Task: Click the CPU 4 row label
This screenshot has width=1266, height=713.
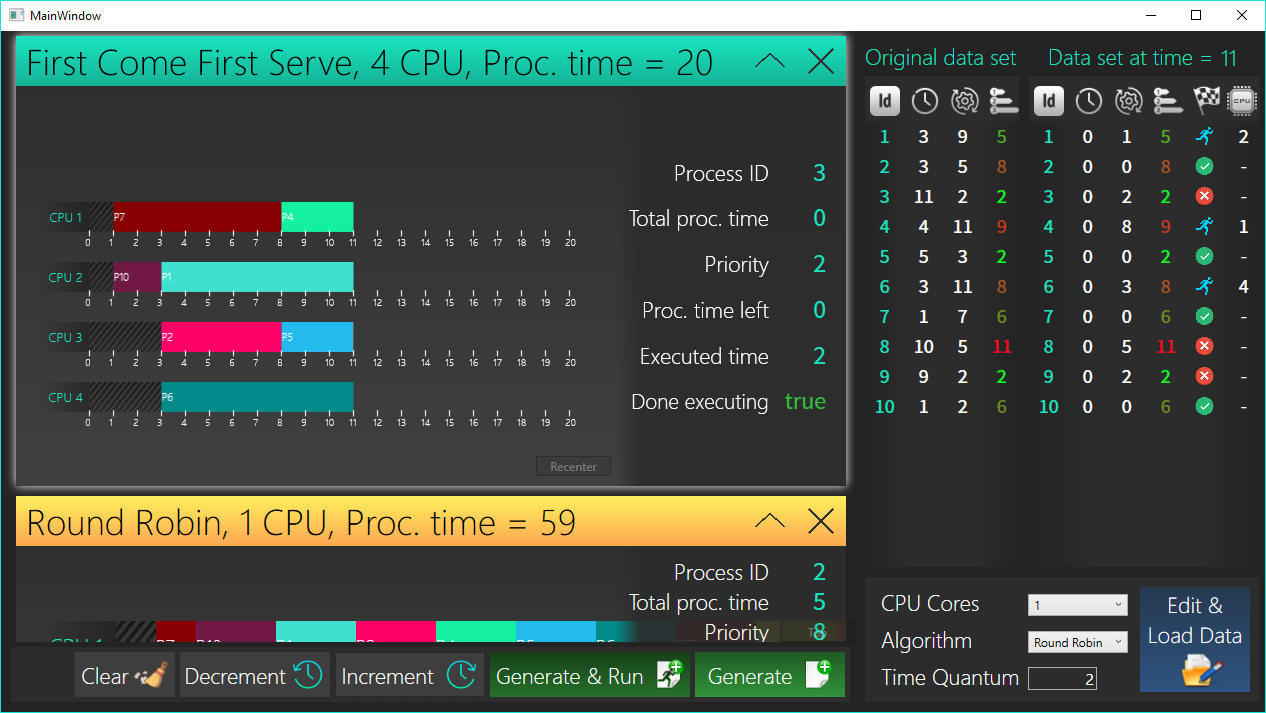Action: 66,397
